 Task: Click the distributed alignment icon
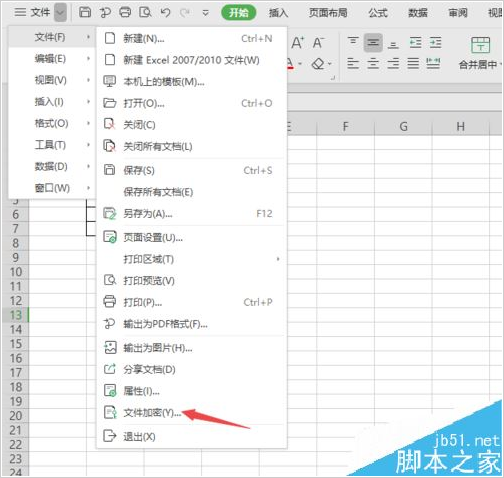click(433, 63)
